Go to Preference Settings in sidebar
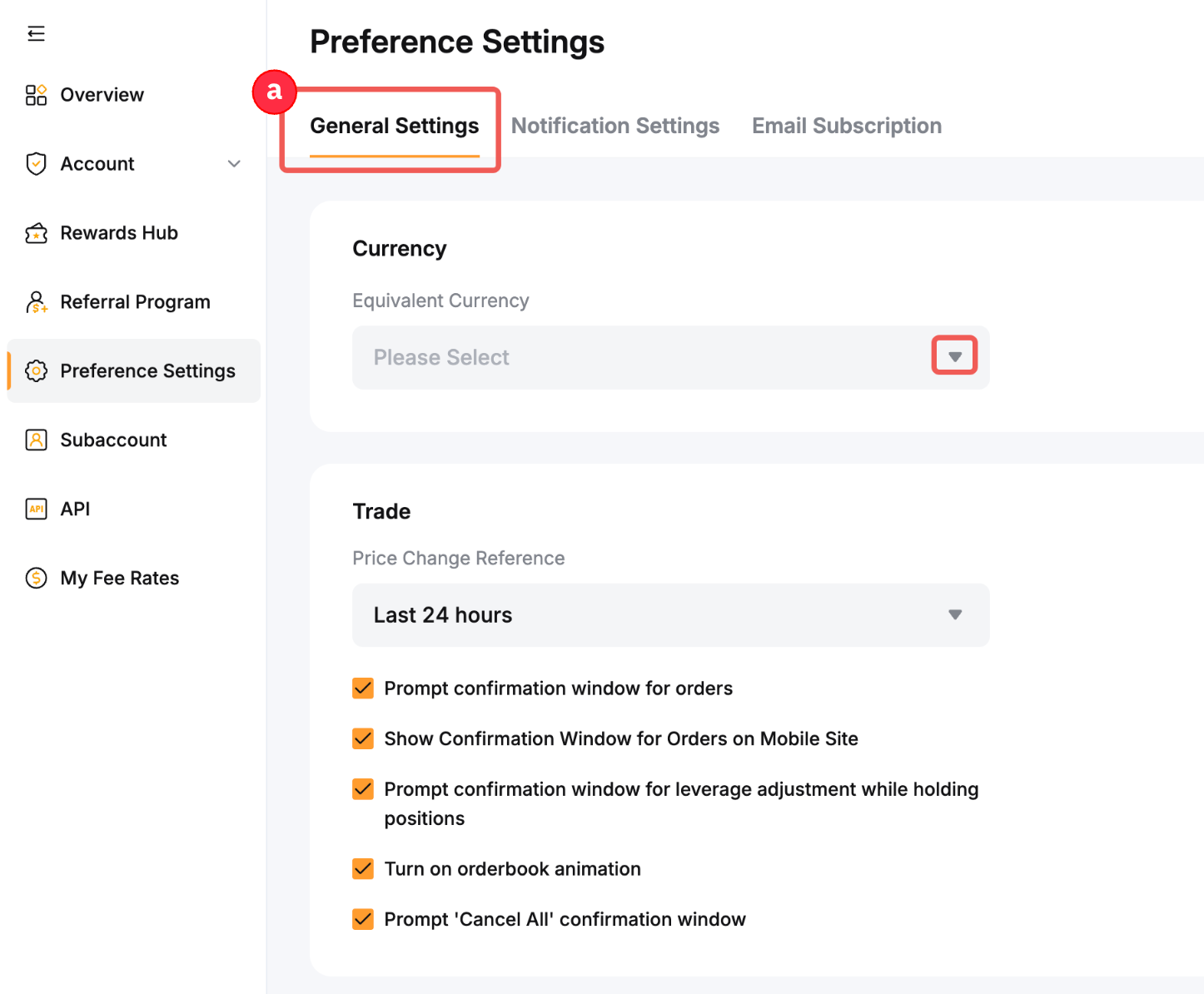Image resolution: width=1204 pixels, height=994 pixels. coord(147,371)
